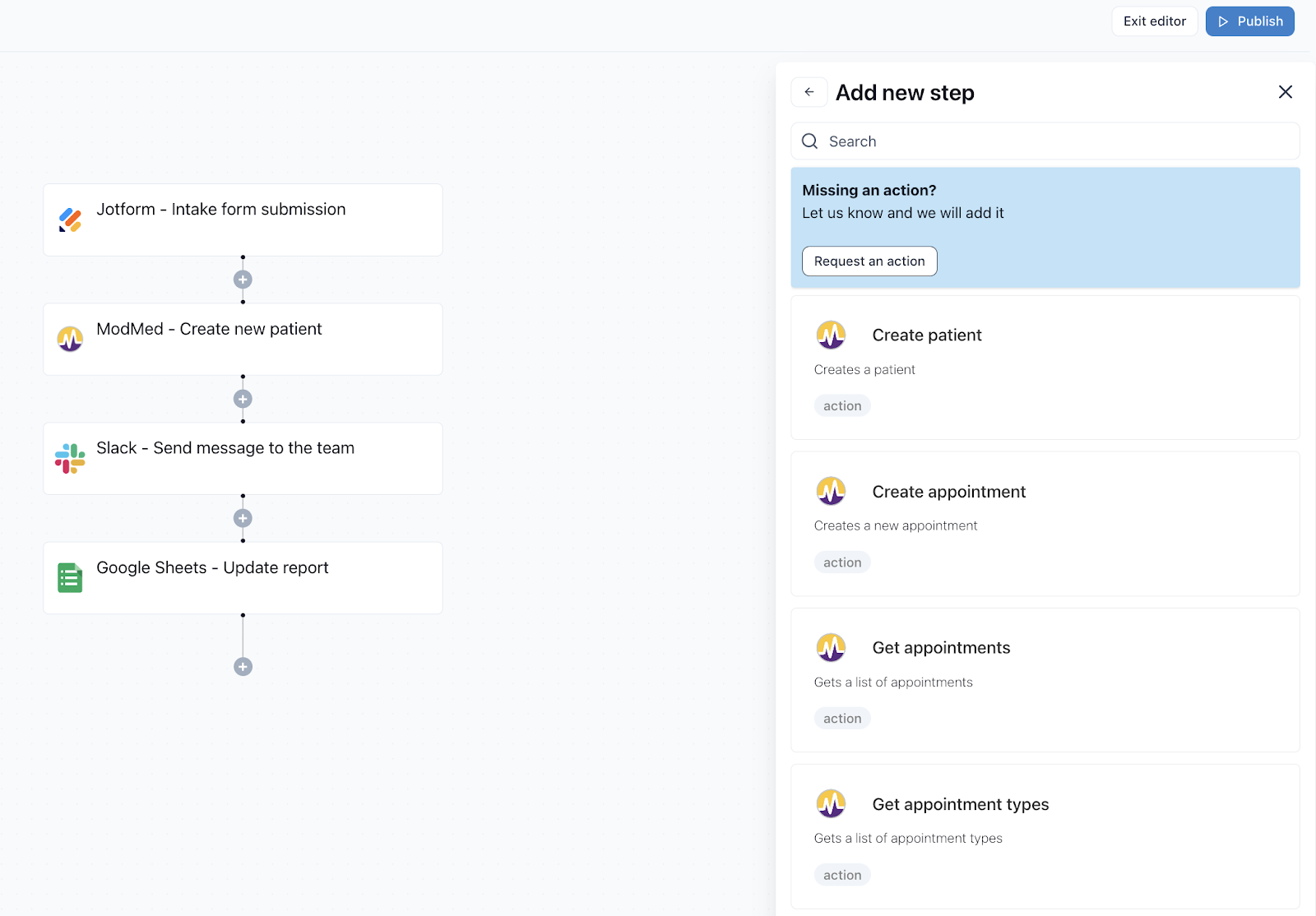Image resolution: width=1316 pixels, height=916 pixels.
Task: Open the Jotform Intake form submission step
Action: 243,220
